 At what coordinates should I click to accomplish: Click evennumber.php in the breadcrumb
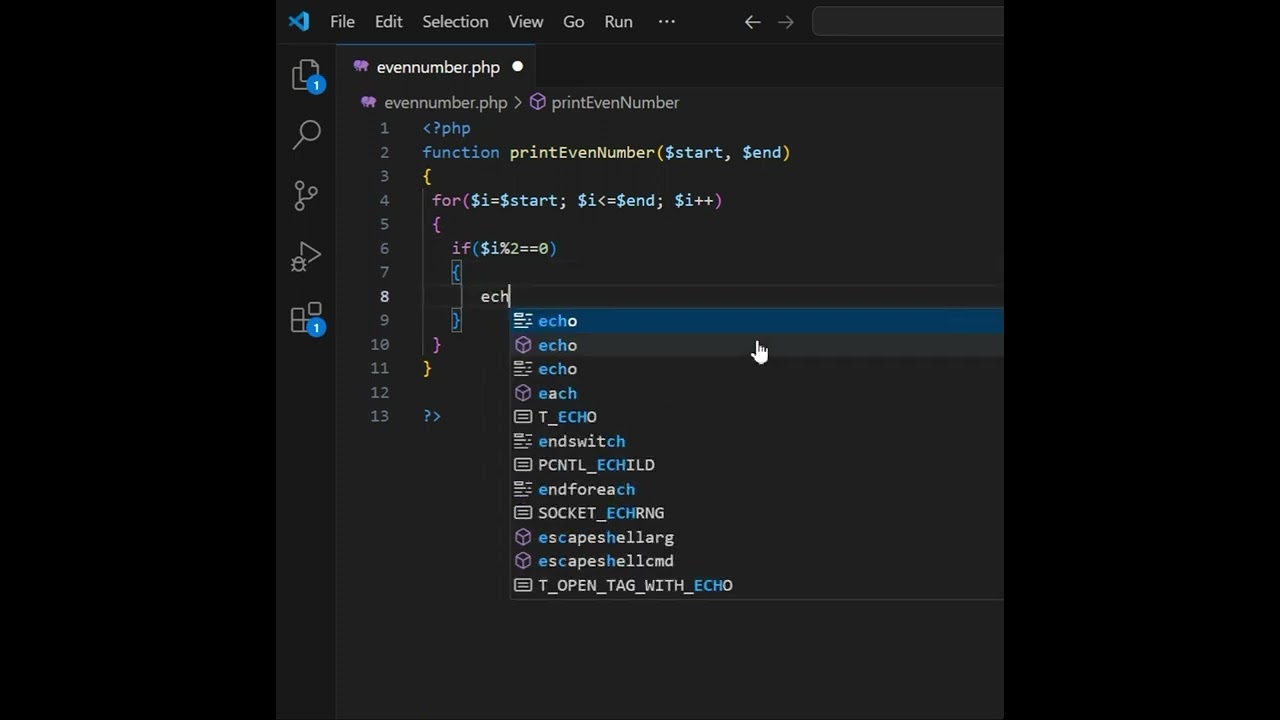(x=445, y=102)
